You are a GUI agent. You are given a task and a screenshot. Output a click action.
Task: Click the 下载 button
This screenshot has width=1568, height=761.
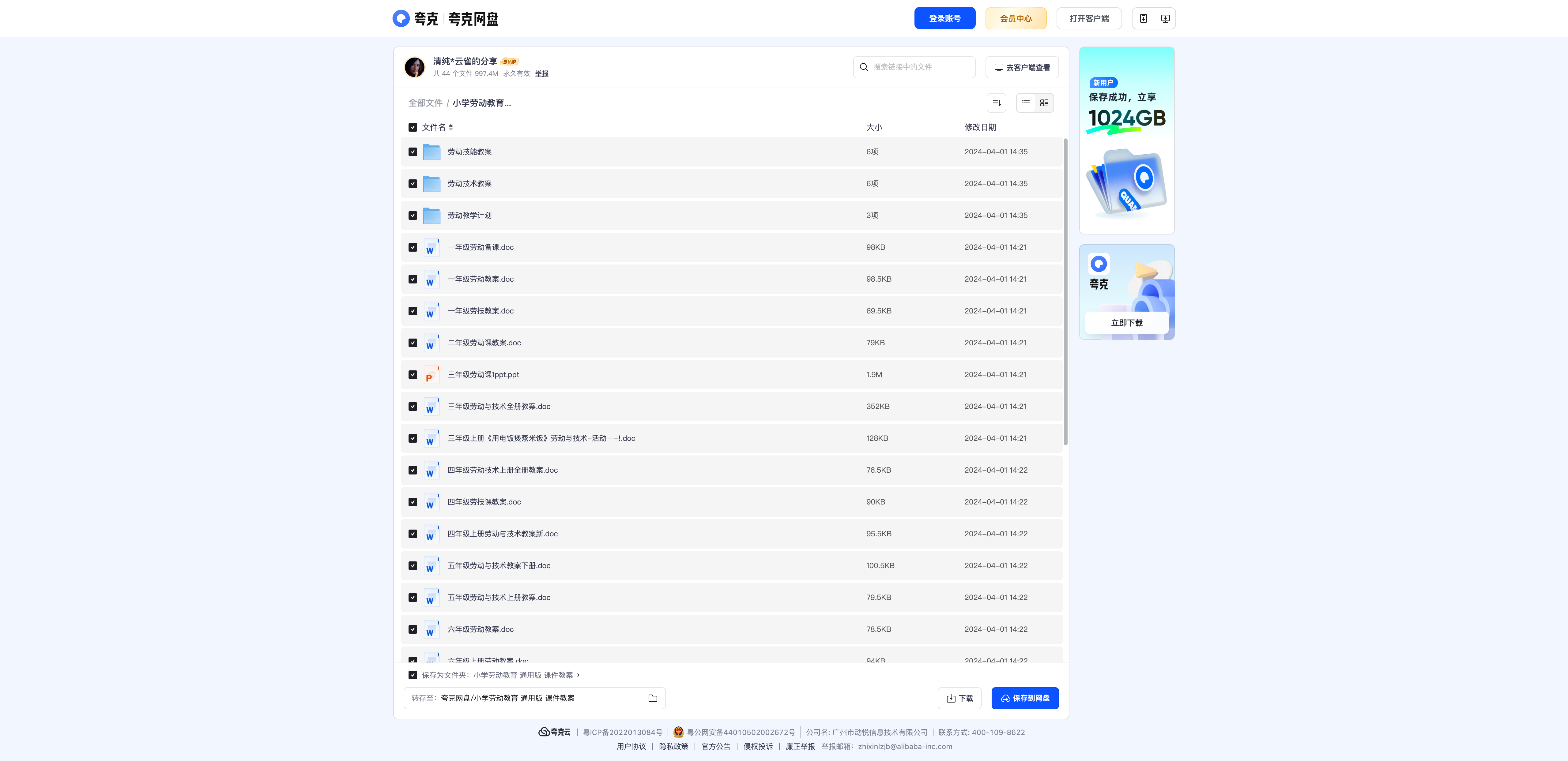(x=960, y=698)
